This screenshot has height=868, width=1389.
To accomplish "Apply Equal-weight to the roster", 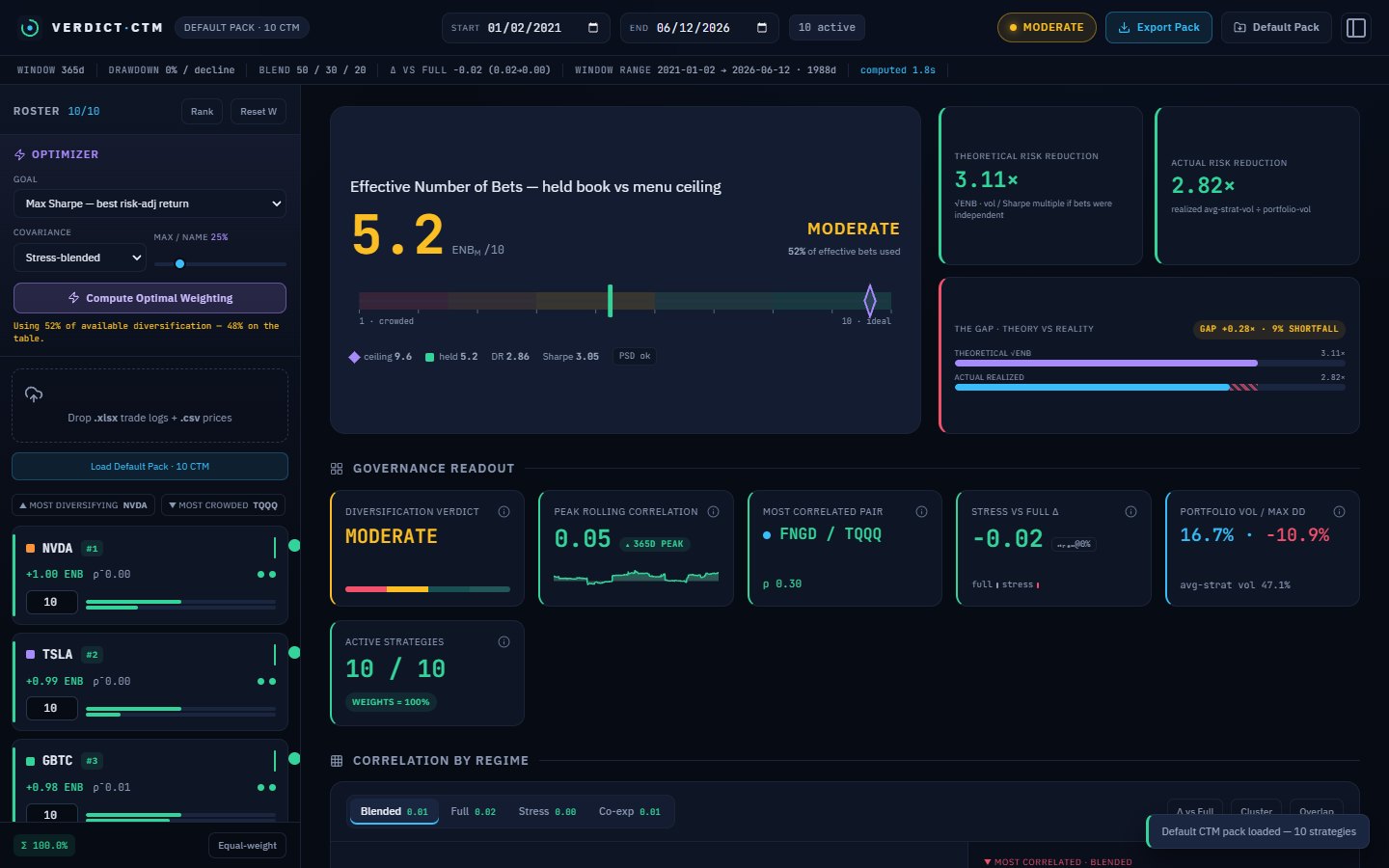I will click(247, 846).
